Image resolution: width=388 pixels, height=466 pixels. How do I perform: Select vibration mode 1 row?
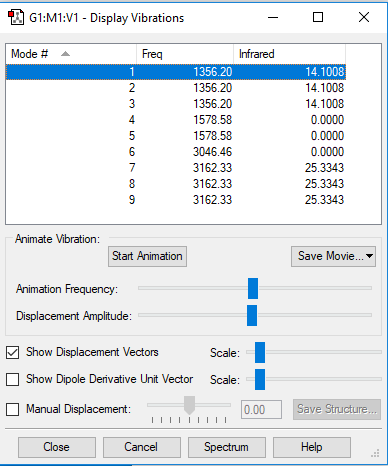click(x=176, y=72)
